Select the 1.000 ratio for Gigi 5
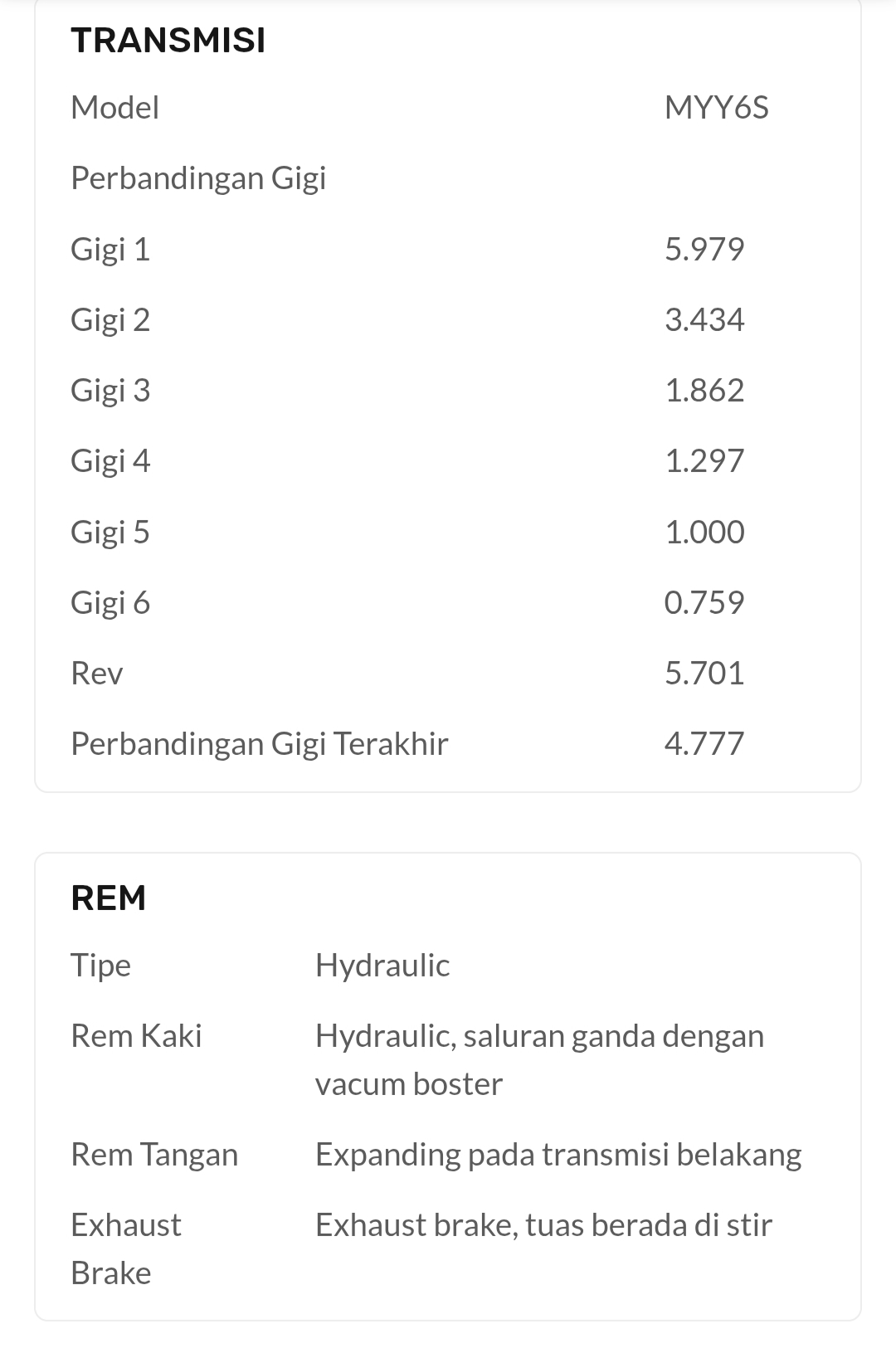 tap(704, 532)
